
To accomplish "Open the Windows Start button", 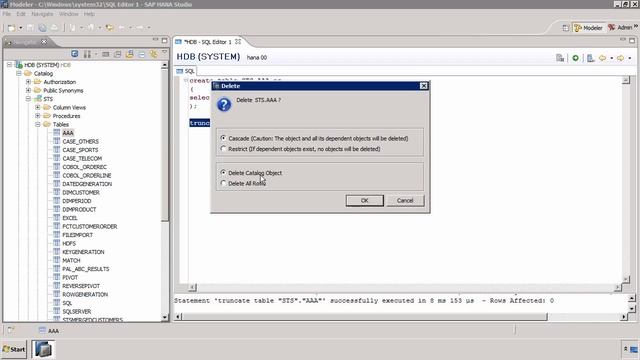I will (x=14, y=349).
